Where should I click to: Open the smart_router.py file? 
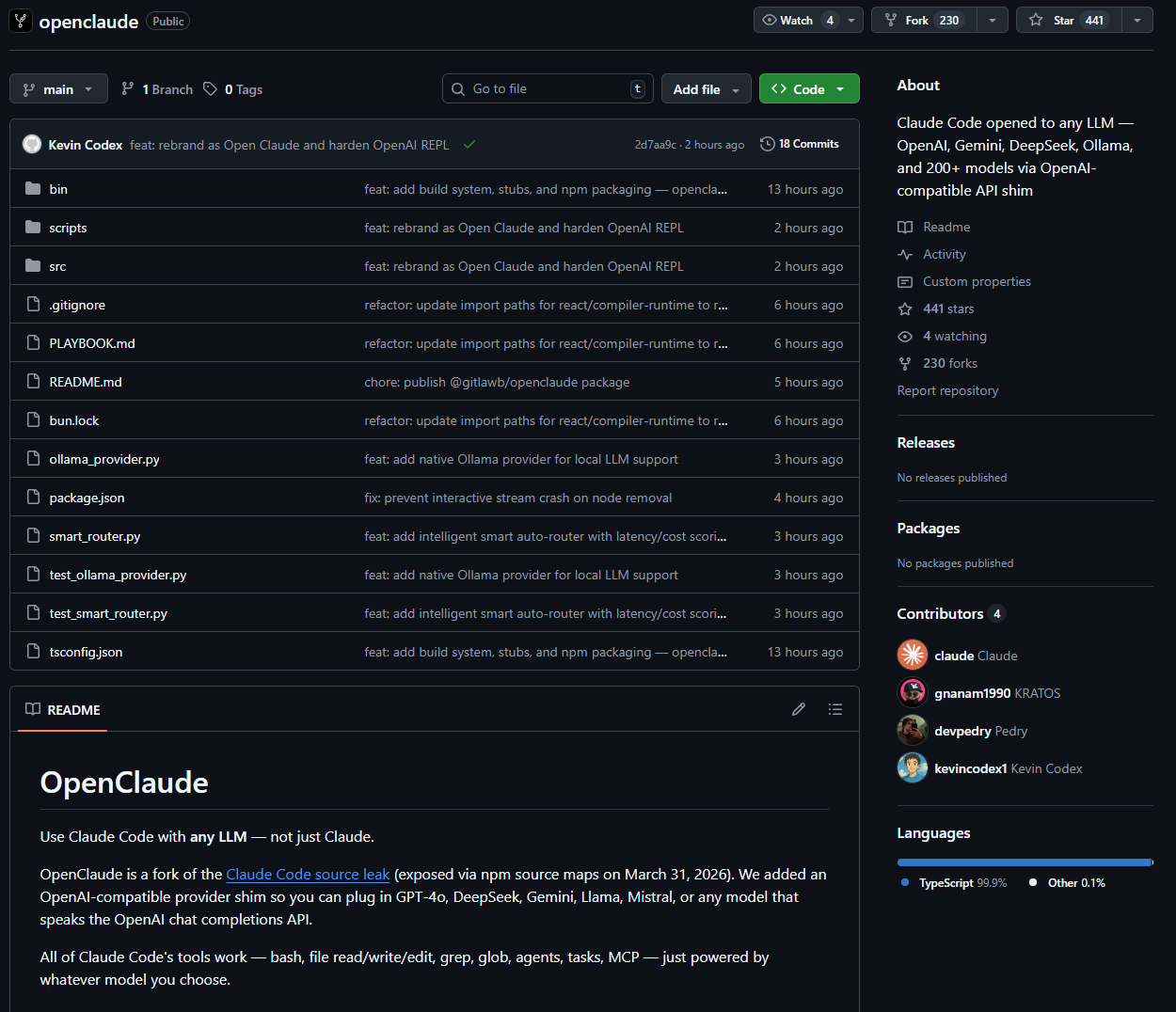coord(95,536)
